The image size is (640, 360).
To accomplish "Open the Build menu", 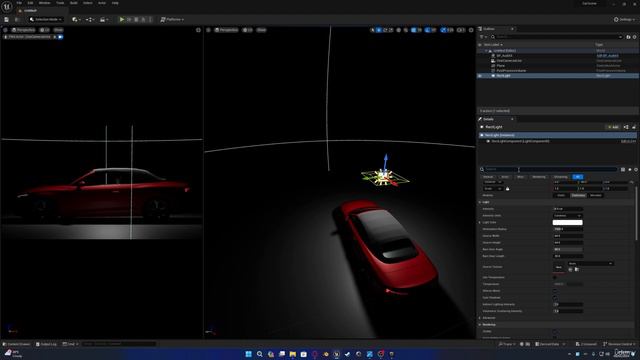I will (73, 3).
